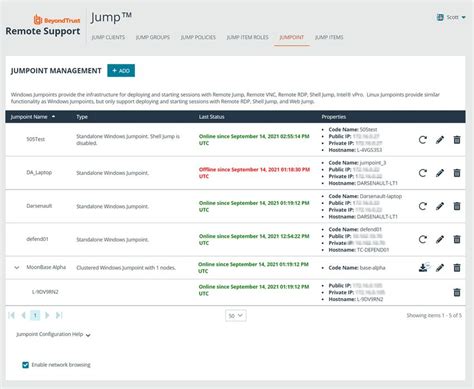Screen dimensions: 474x389
Task: Delete the defend01 jumpoint
Action: [x=457, y=239]
